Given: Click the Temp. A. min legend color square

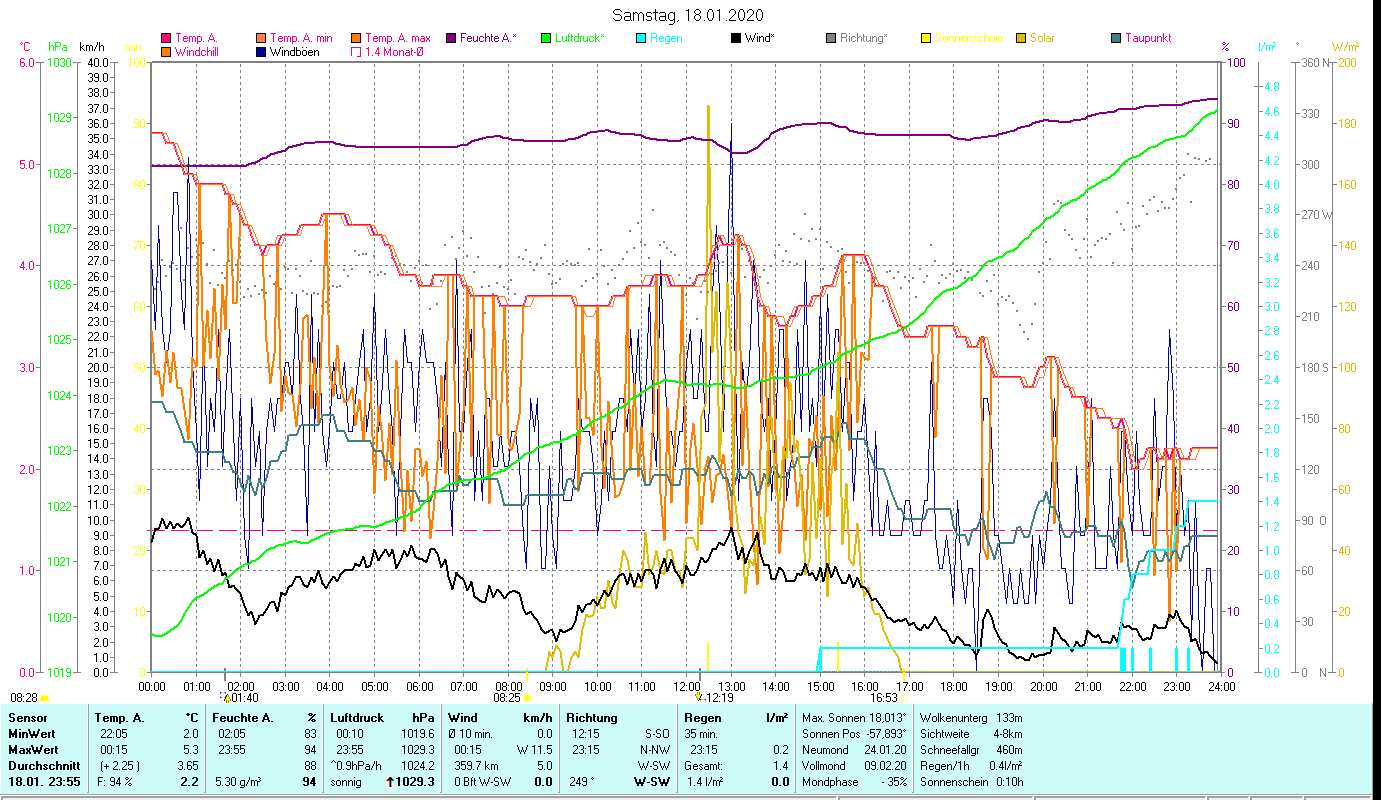Looking at the screenshot, I should (x=261, y=38).
